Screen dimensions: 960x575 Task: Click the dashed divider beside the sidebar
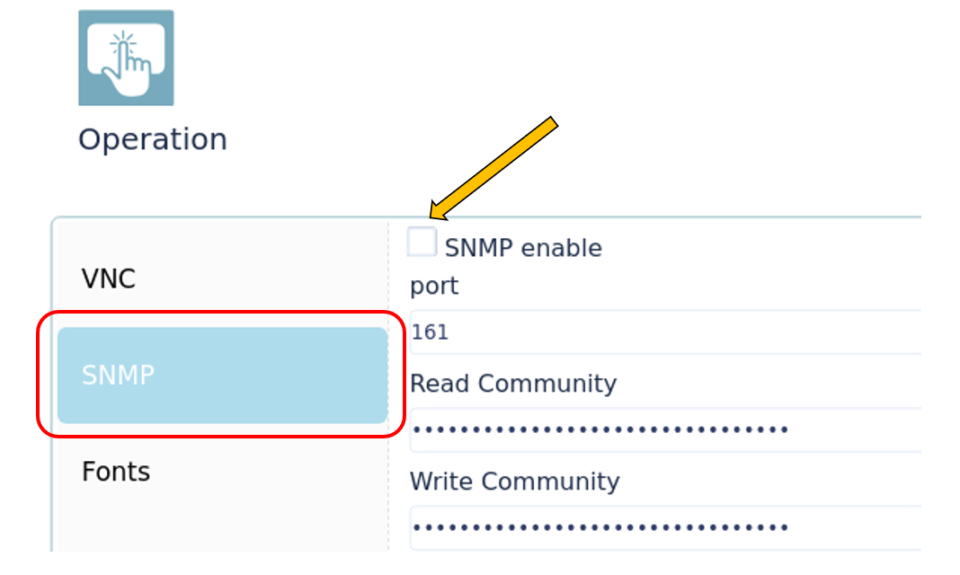coord(388,386)
